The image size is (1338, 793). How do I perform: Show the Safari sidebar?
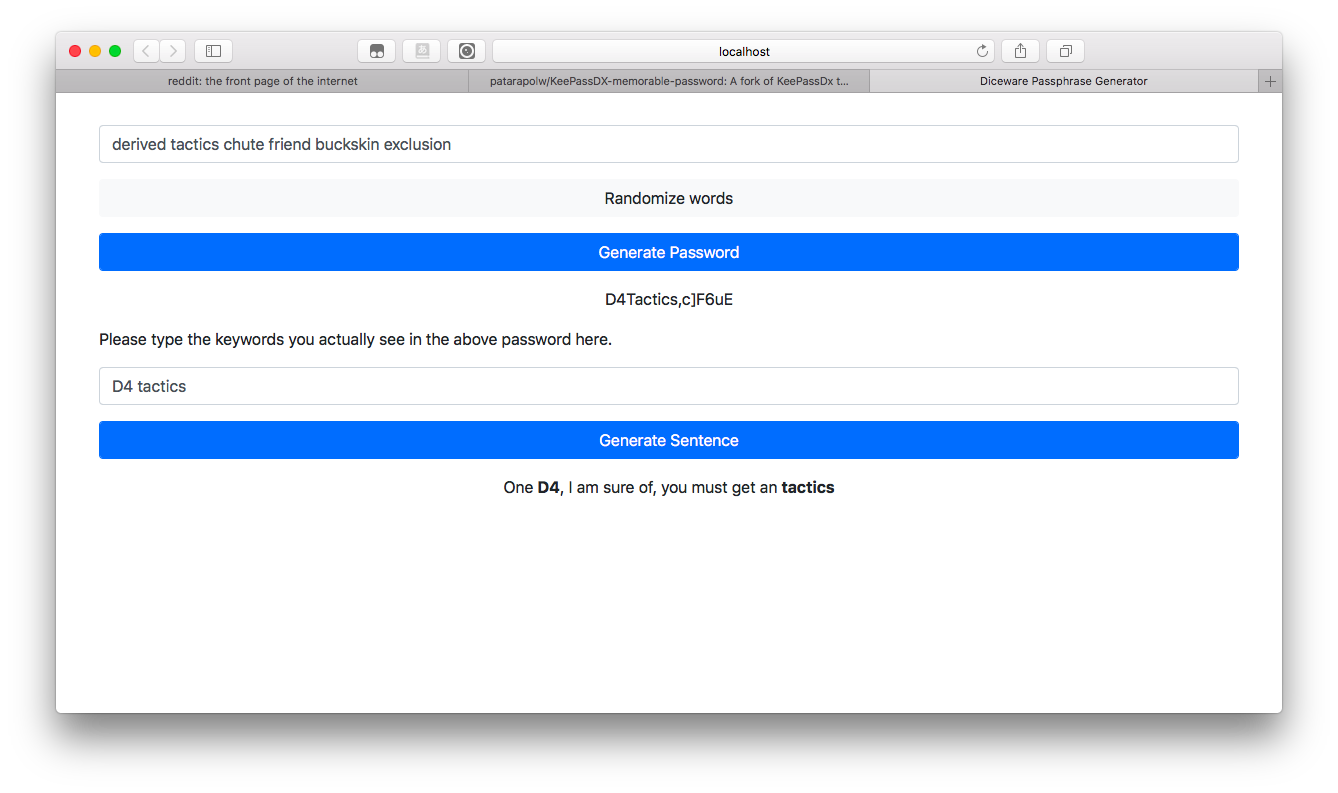pyautogui.click(x=213, y=51)
